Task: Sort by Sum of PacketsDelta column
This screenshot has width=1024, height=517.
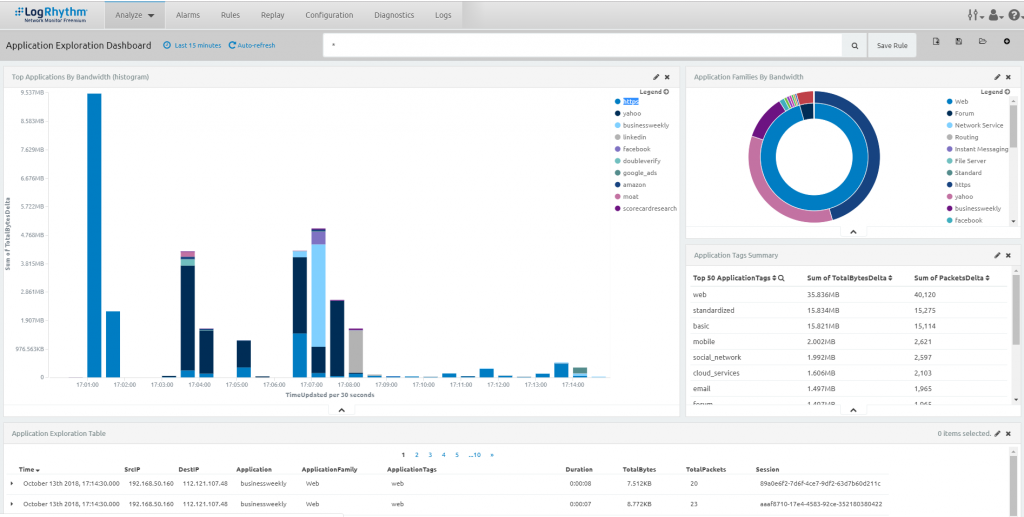Action: coord(952,278)
